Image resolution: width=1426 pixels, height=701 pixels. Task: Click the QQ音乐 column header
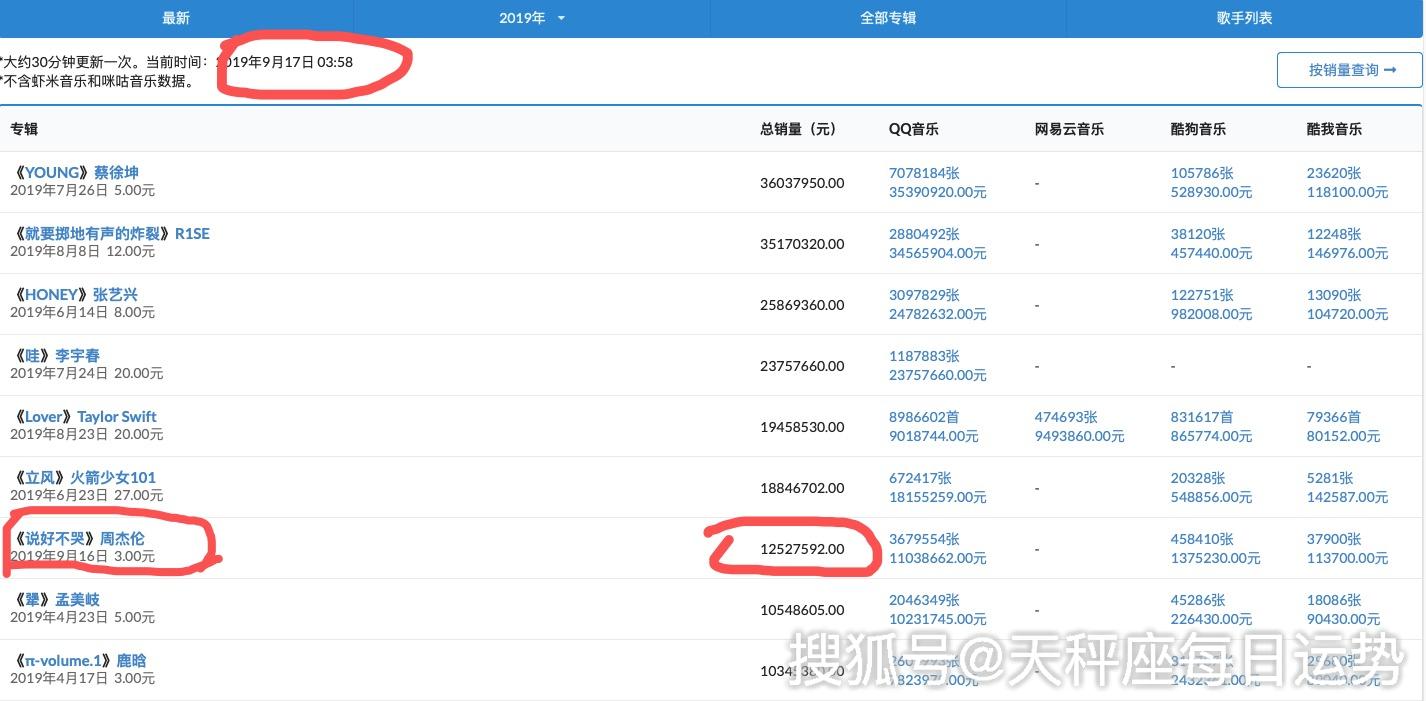(914, 129)
